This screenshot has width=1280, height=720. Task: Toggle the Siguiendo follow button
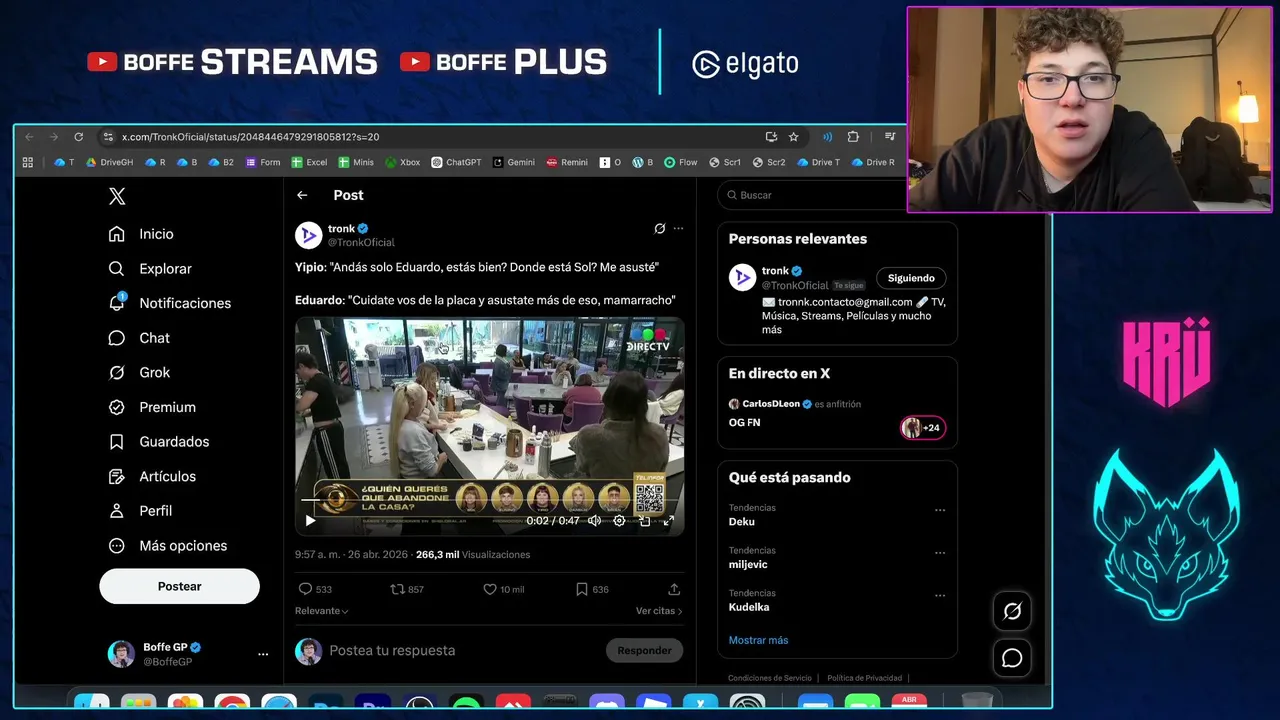tap(911, 278)
